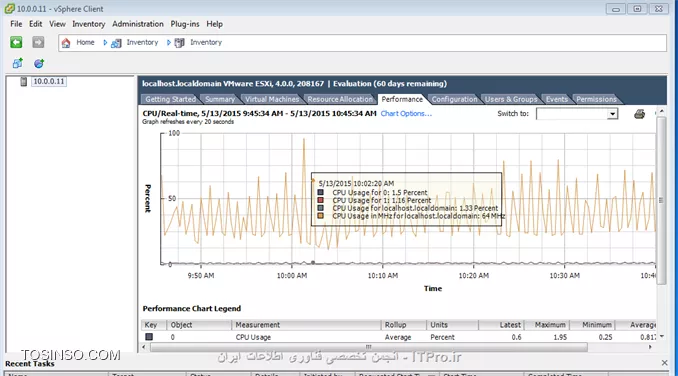Open the Chart Options link
Image resolution: width=678 pixels, height=376 pixels.
coord(406,114)
